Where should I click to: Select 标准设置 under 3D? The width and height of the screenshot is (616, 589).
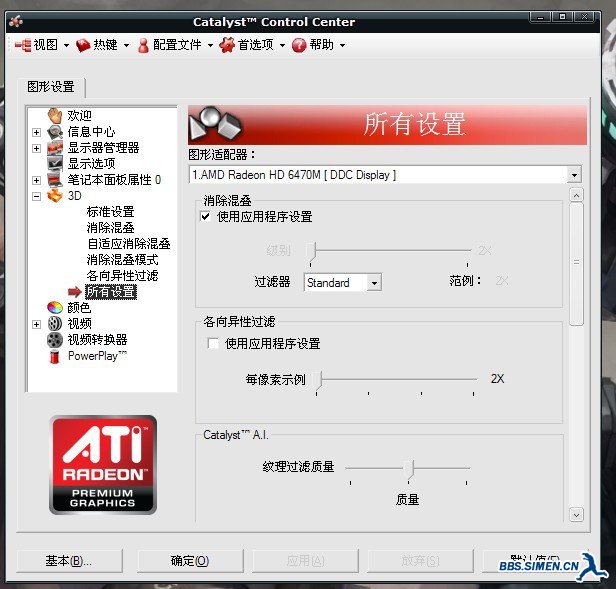111,212
